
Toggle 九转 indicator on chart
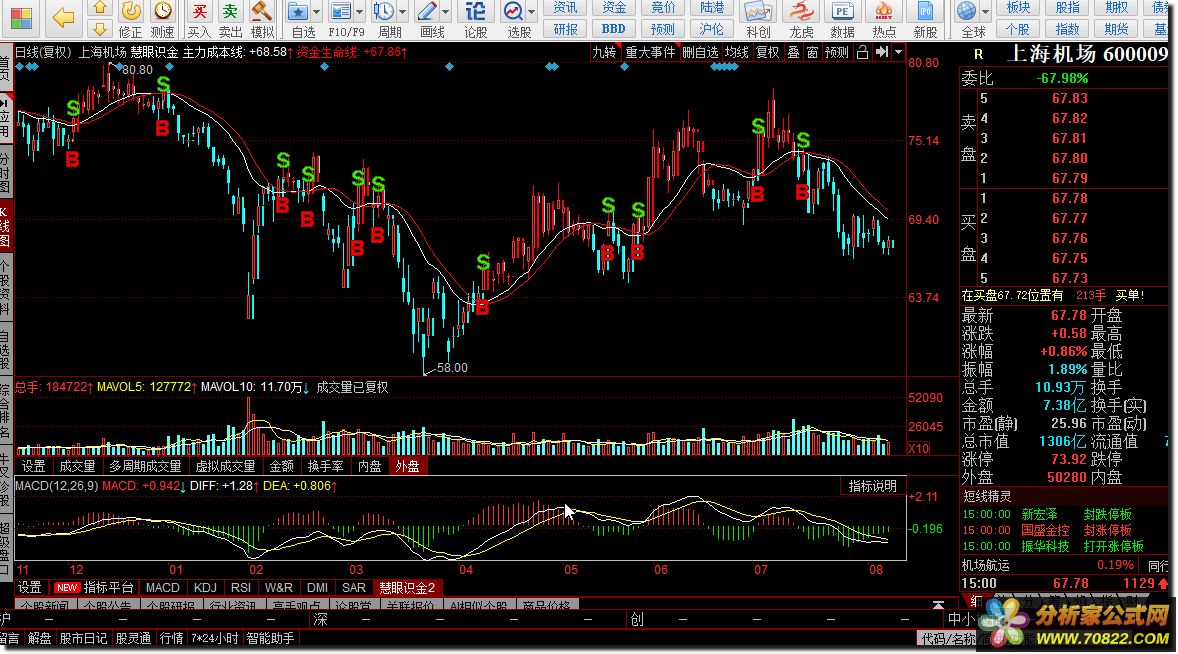(x=604, y=52)
